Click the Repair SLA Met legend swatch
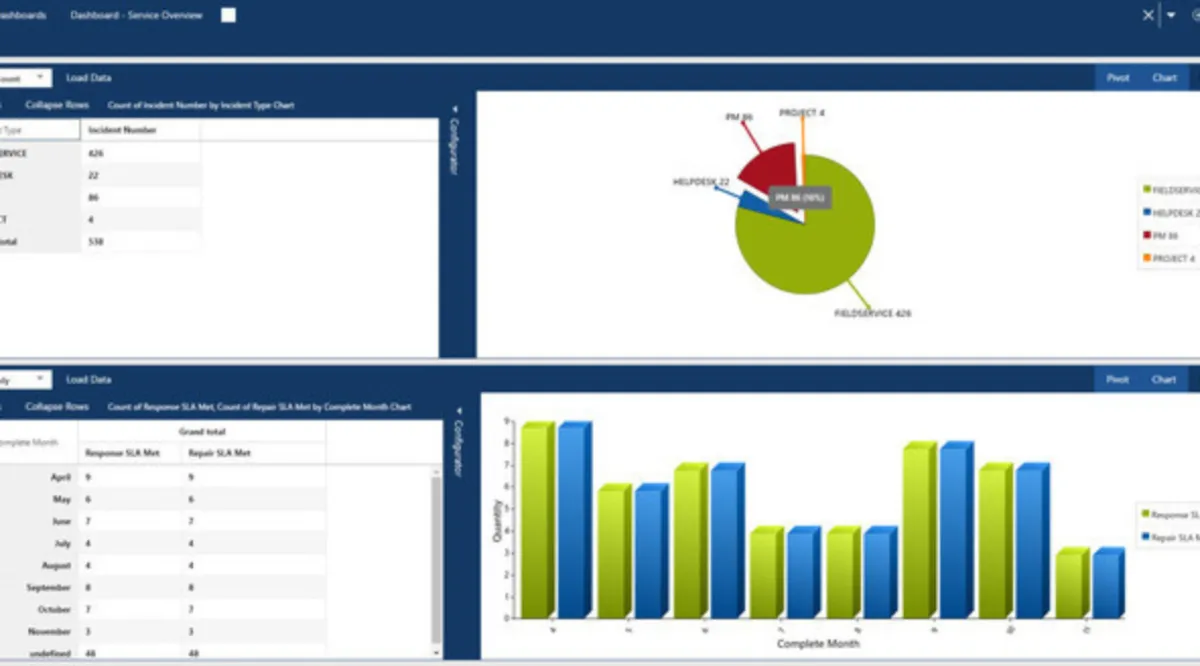The image size is (1200, 666). tap(1146, 538)
